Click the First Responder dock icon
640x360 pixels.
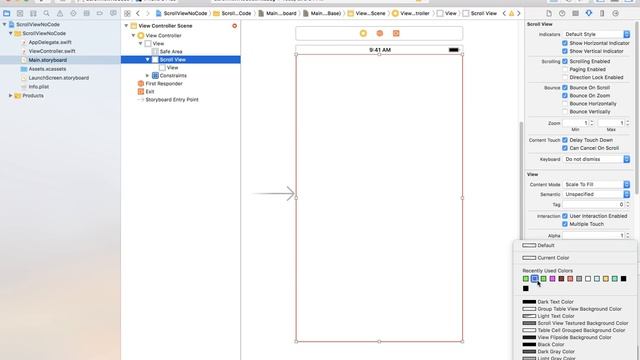(380, 33)
